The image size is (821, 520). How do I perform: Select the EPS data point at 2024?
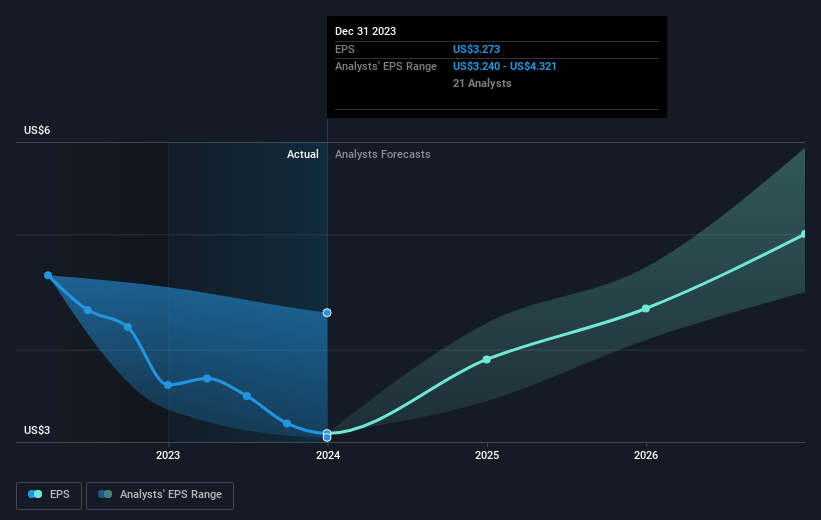click(x=327, y=434)
